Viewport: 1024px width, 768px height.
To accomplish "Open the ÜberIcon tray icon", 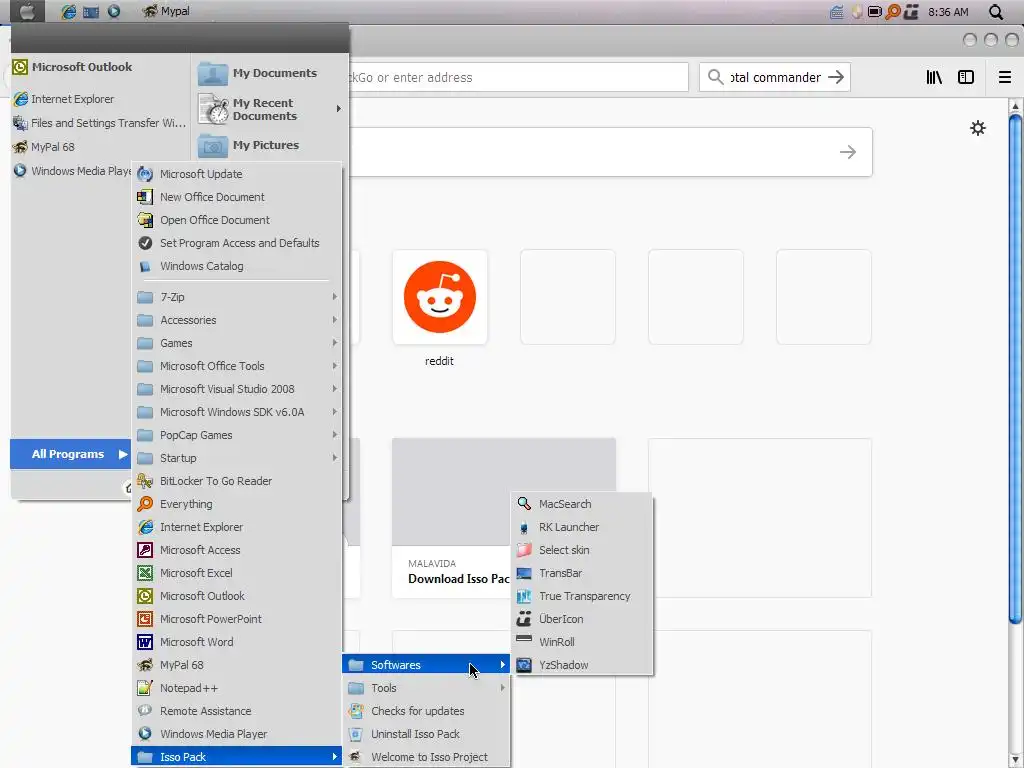I will (912, 12).
